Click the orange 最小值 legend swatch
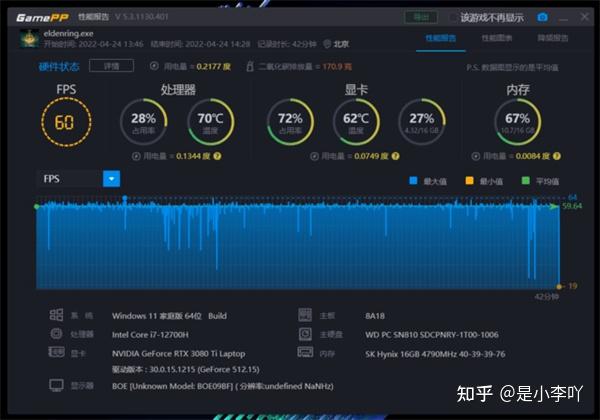Image resolution: width=600 pixels, height=420 pixels. (470, 181)
